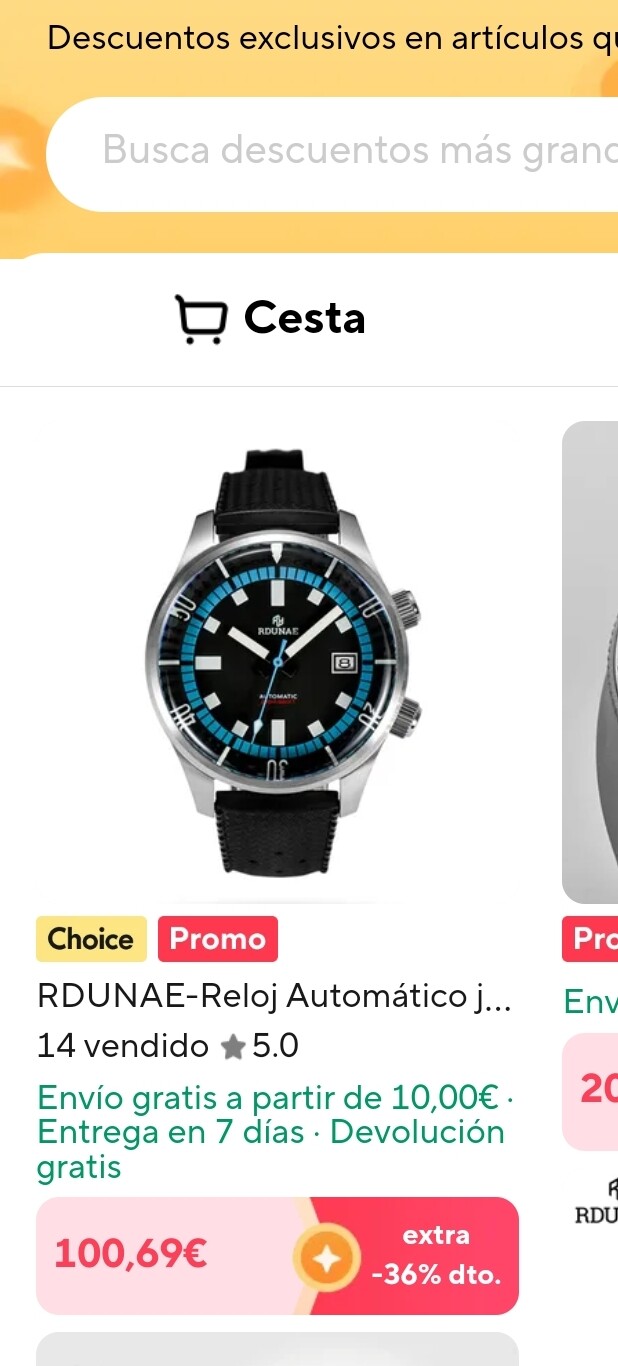The width and height of the screenshot is (618, 1366).
Task: Select the red Promo badge
Action: 218,939
